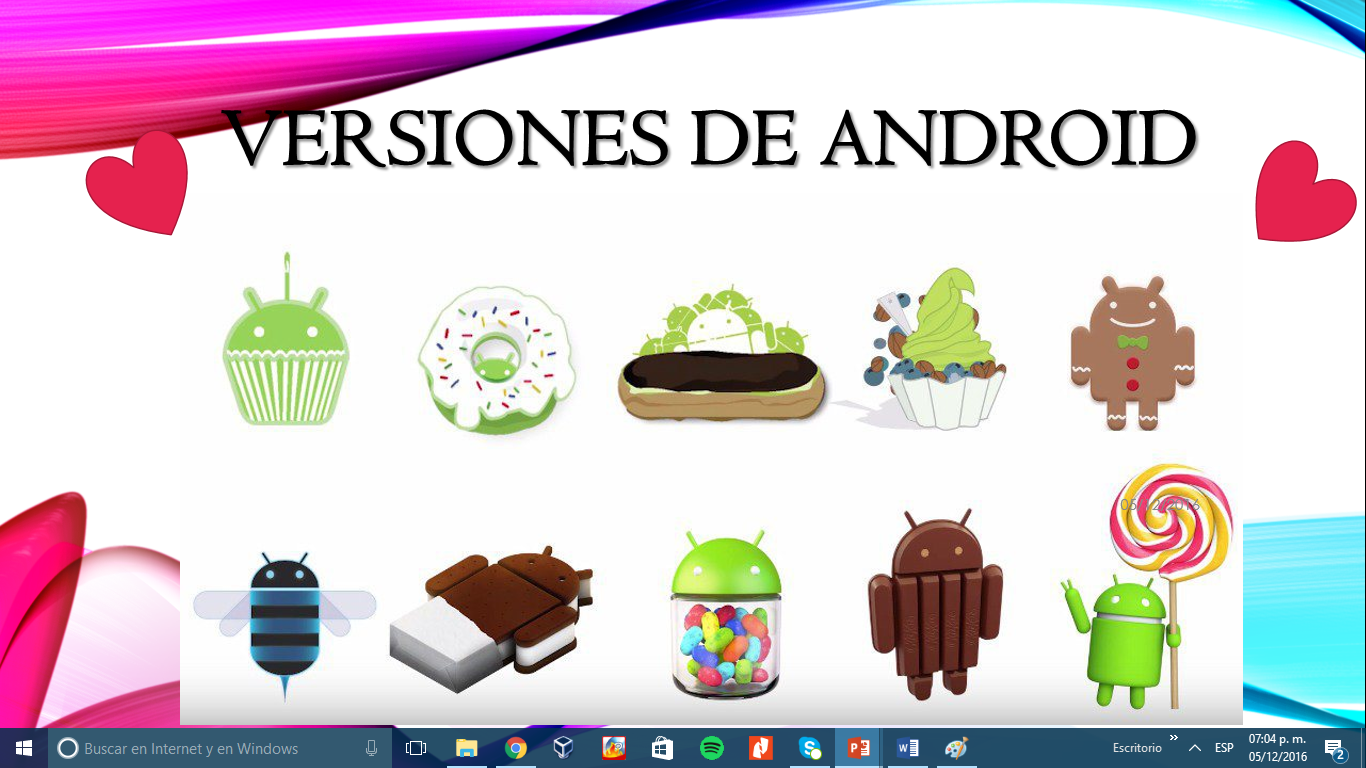
Task: Open Task View from the taskbar
Action: pyautogui.click(x=416, y=748)
